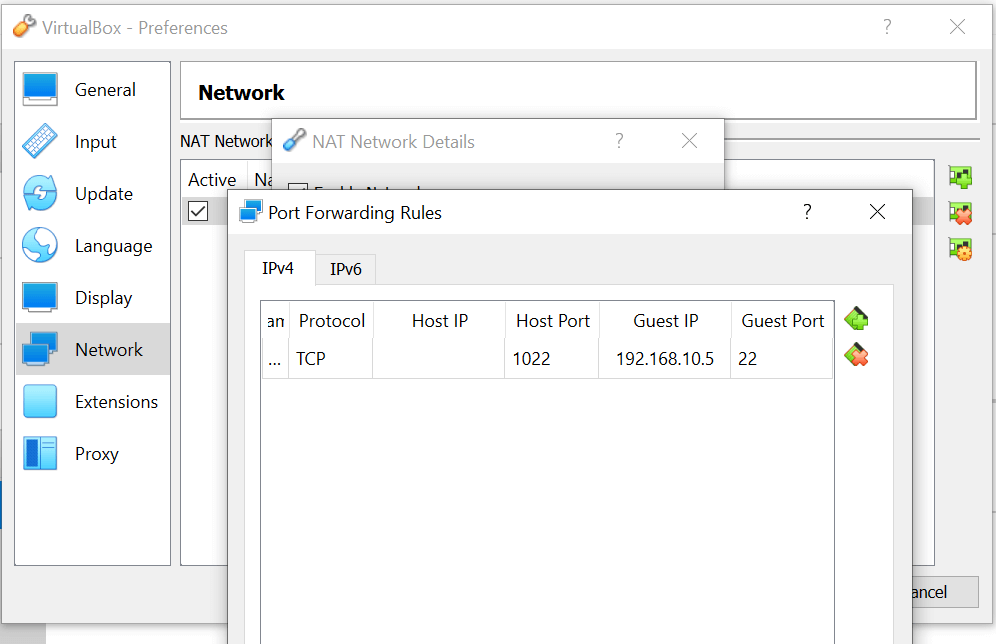Add a new port forwarding rule
Image resolution: width=996 pixels, height=644 pixels.
[x=855, y=320]
